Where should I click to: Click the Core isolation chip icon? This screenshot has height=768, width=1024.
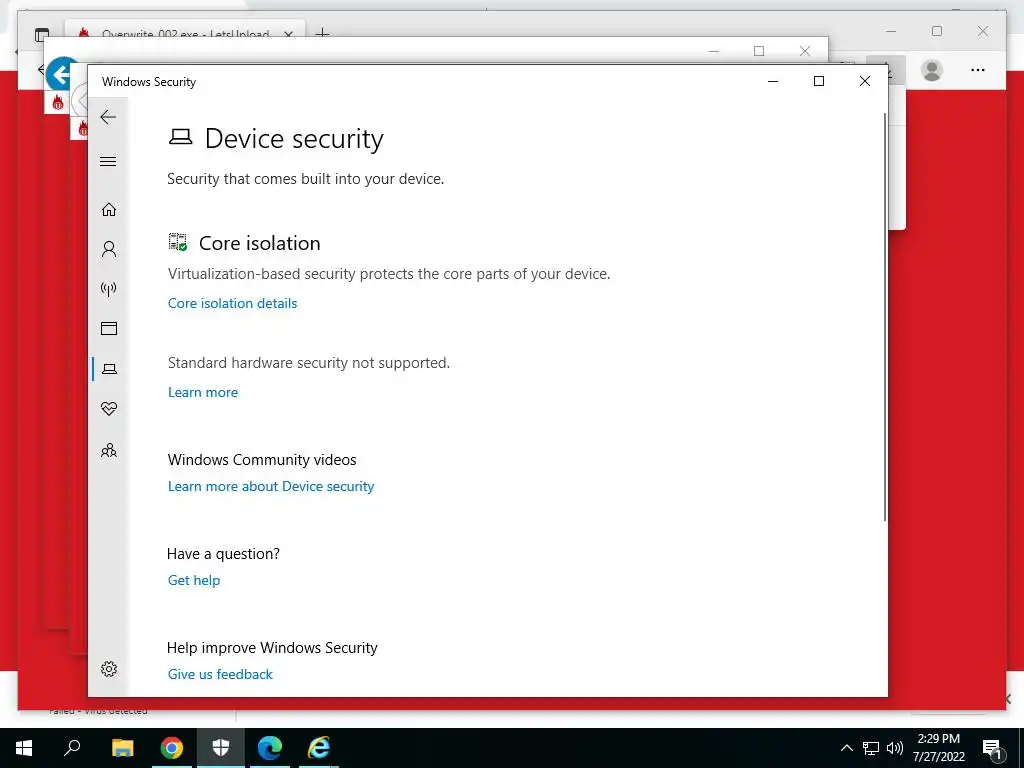pyautogui.click(x=178, y=242)
